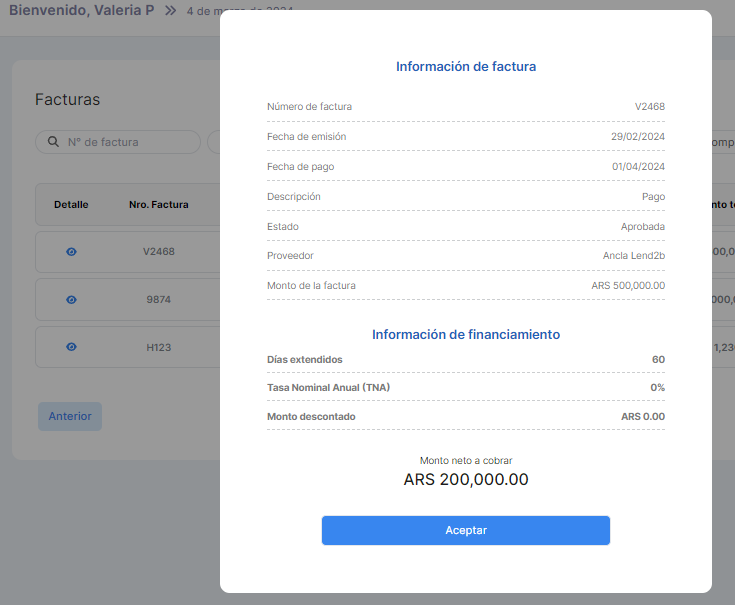Click the Bienvenido, Valeria P header text

pyautogui.click(x=82, y=10)
